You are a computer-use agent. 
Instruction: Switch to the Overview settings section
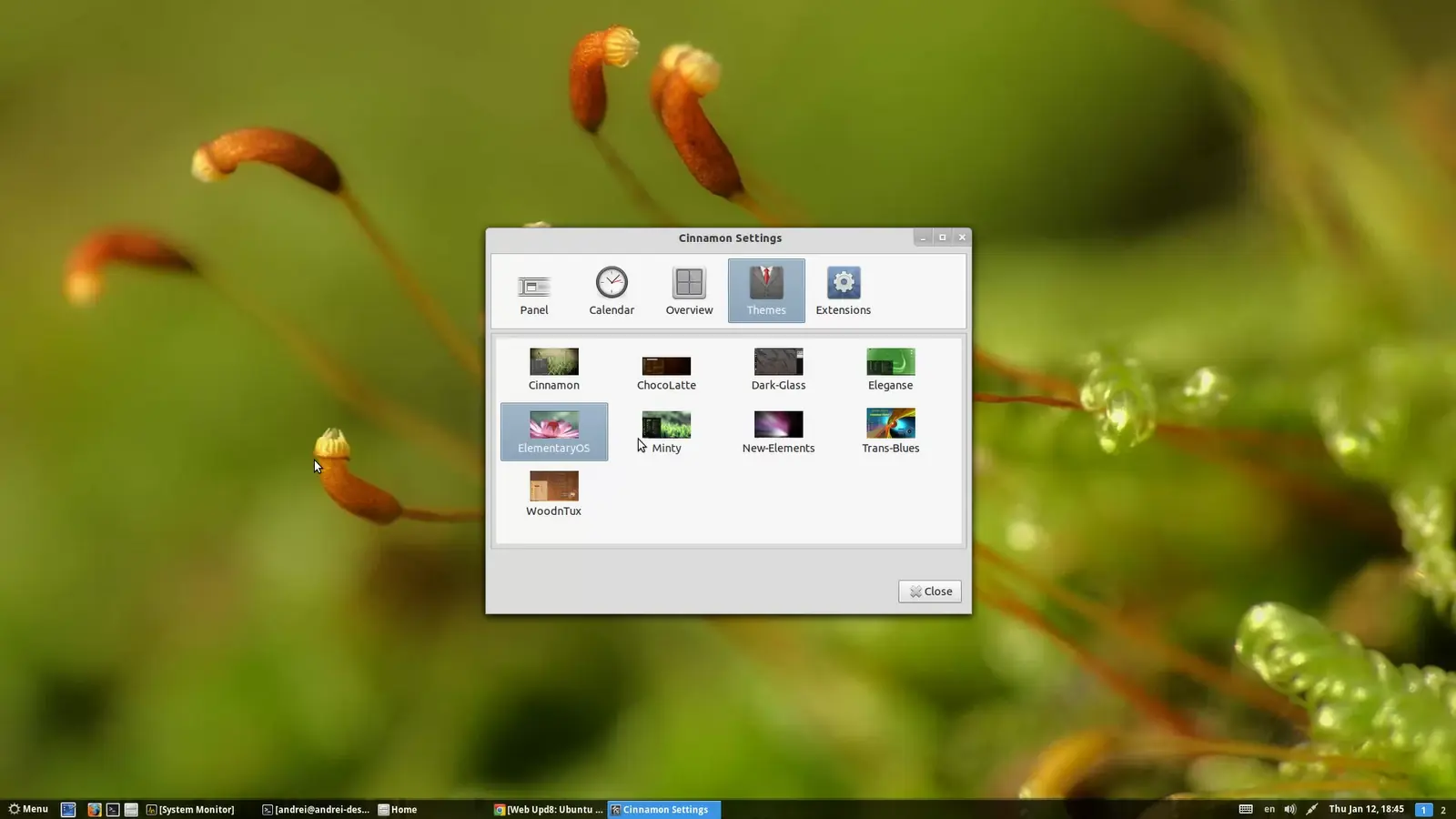tap(689, 291)
